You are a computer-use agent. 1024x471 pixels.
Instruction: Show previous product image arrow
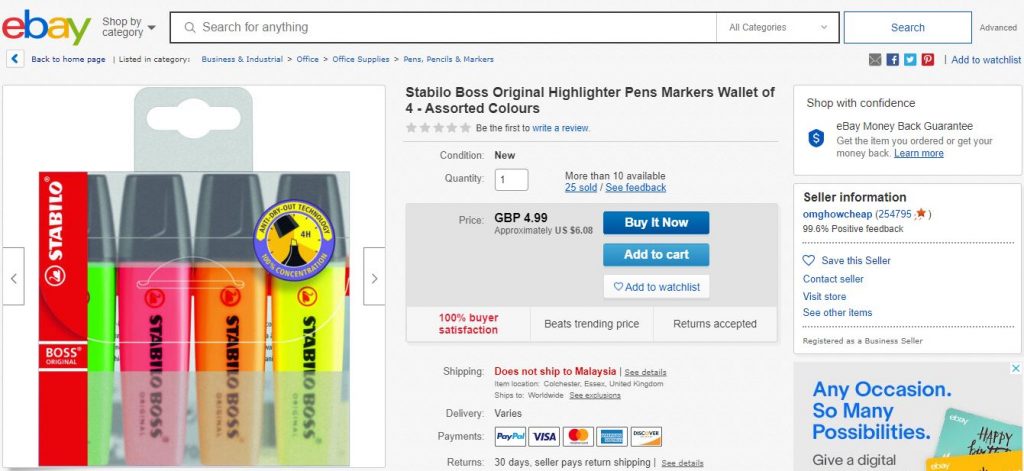pyautogui.click(x=14, y=278)
